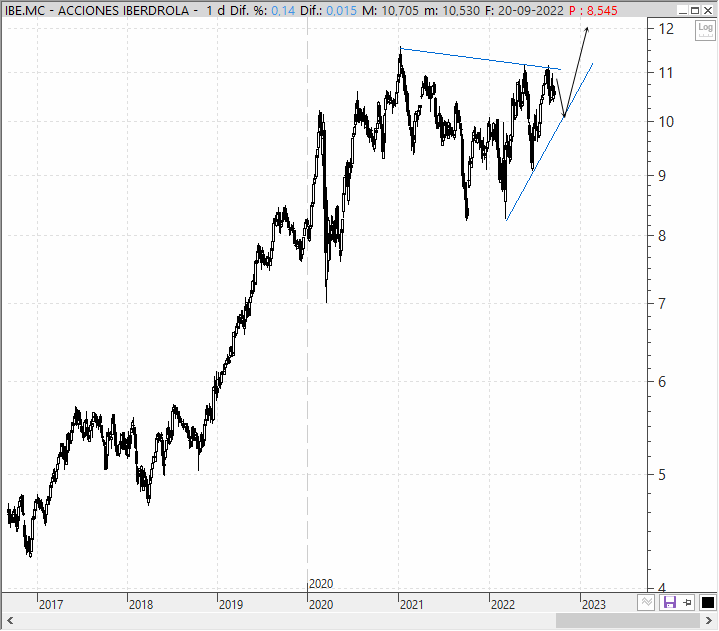Click the 2018 label on time axis
The height and width of the screenshot is (631, 719).
pos(141,605)
